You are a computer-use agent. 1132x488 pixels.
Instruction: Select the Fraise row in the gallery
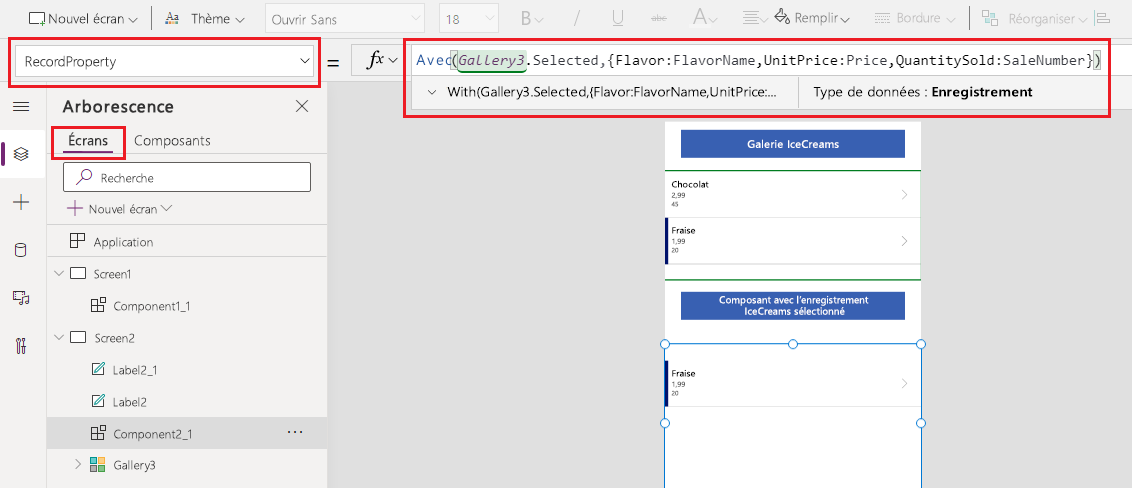pos(793,241)
